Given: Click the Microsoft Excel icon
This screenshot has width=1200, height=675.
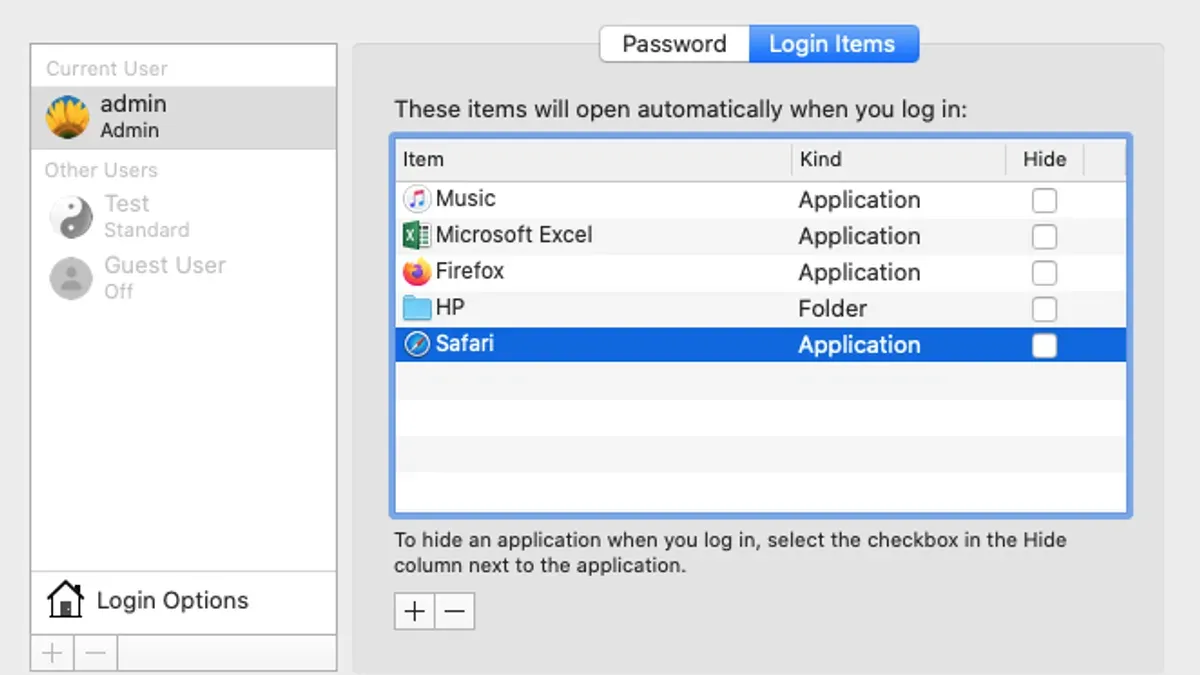Looking at the screenshot, I should click(416, 236).
